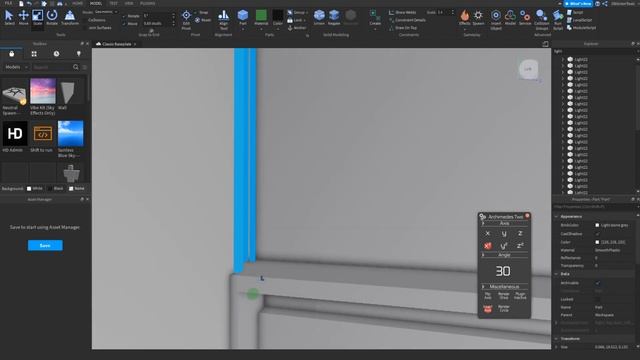This screenshot has height=360, width=640.
Task: Click the Run Script icon
Action: point(558,20)
